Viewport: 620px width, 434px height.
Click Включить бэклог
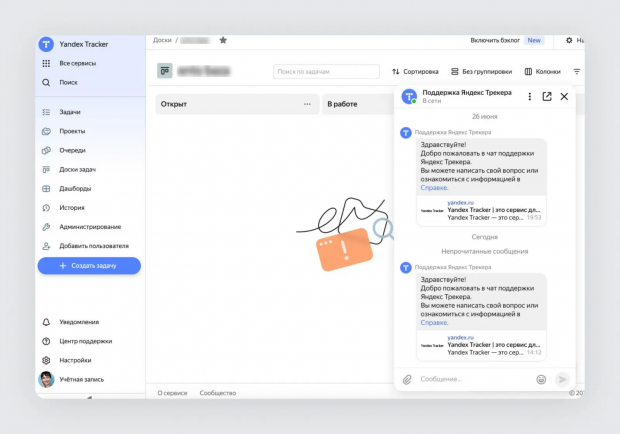[x=495, y=40]
